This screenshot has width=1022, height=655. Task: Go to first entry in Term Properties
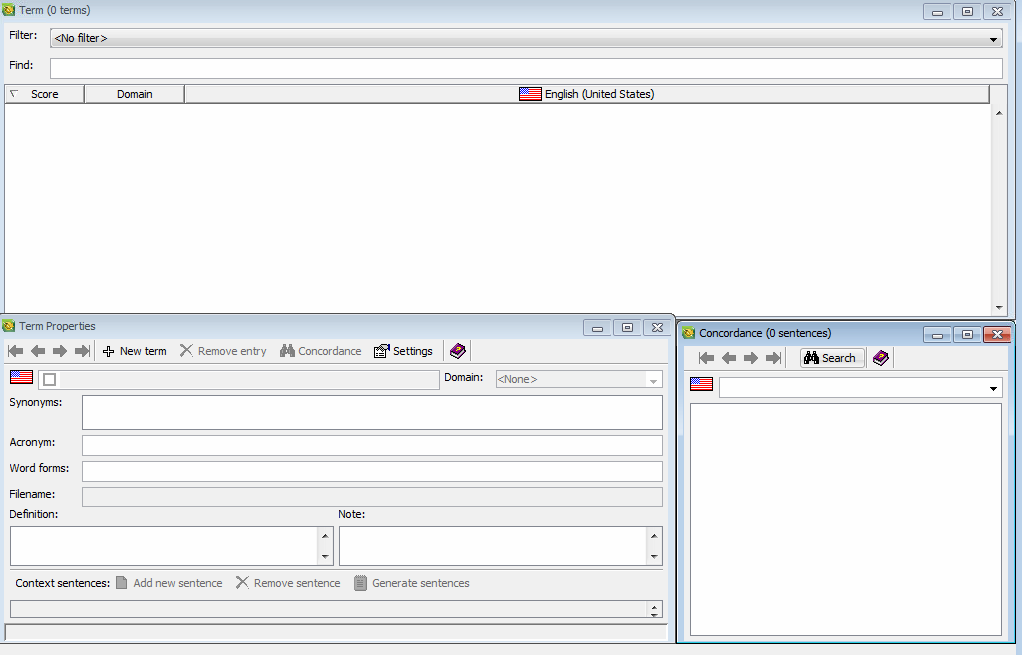pyautogui.click(x=15, y=351)
